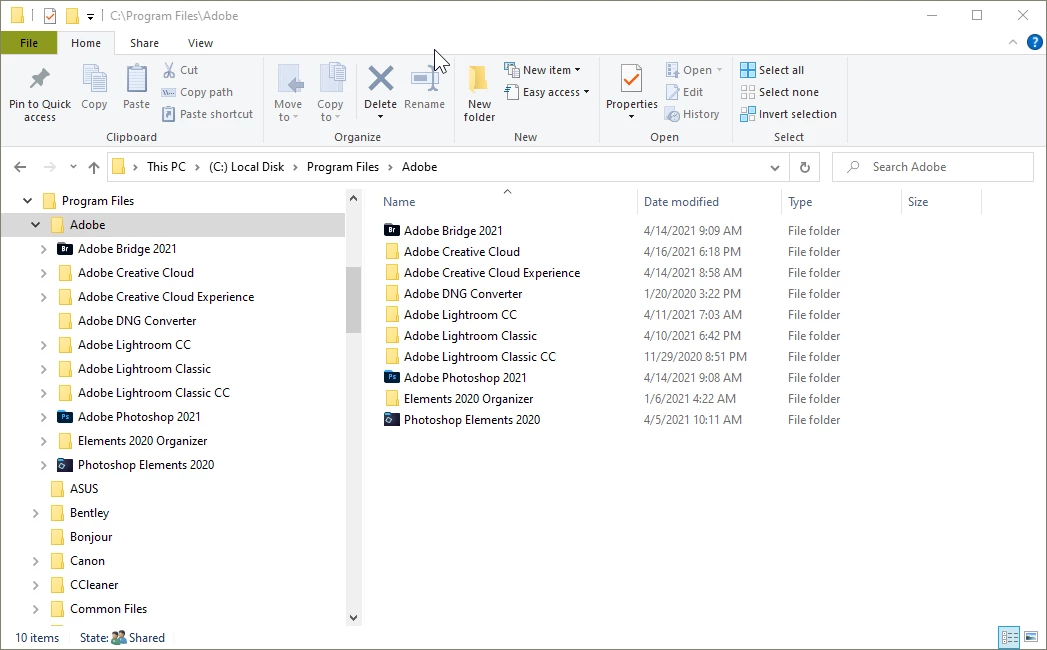
Task: Collapse the Adobe tree node
Action: coord(35,225)
